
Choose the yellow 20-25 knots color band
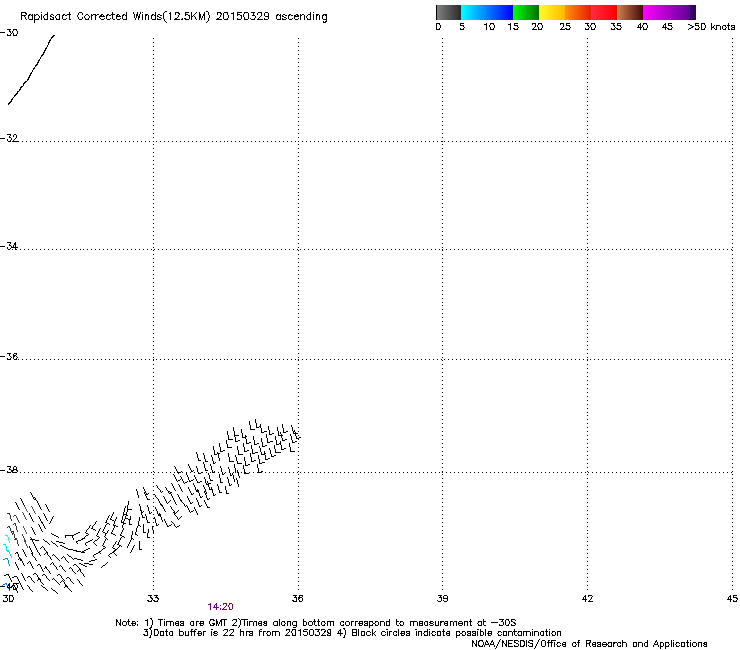click(x=552, y=12)
